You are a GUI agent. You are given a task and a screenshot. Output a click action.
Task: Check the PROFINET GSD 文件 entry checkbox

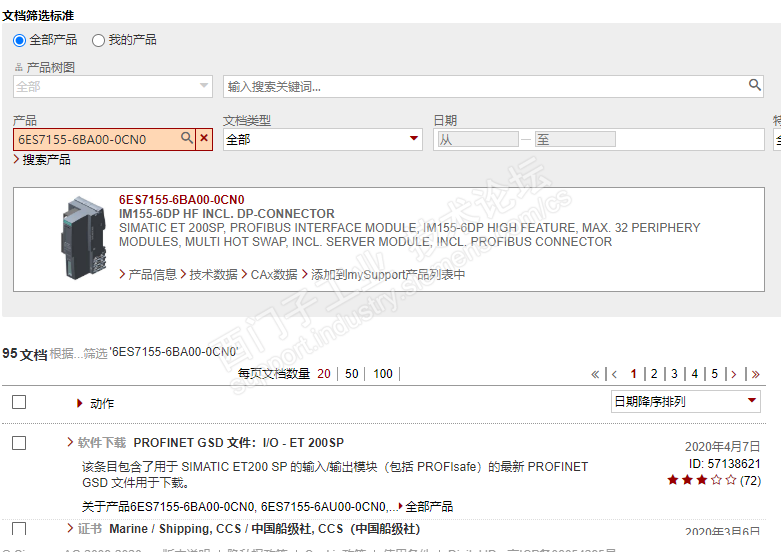[x=19, y=443]
